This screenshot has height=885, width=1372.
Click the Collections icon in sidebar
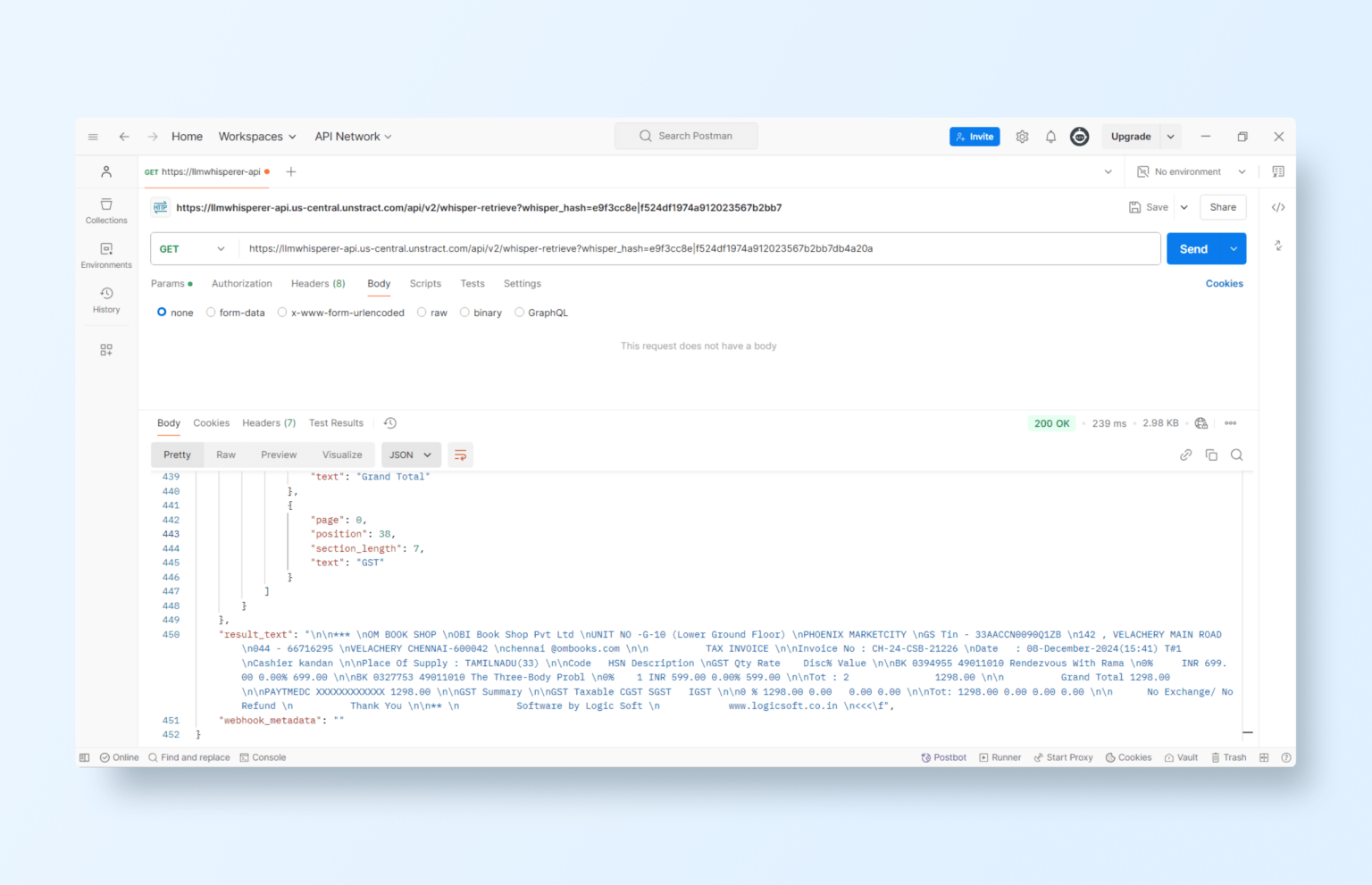coord(105,209)
